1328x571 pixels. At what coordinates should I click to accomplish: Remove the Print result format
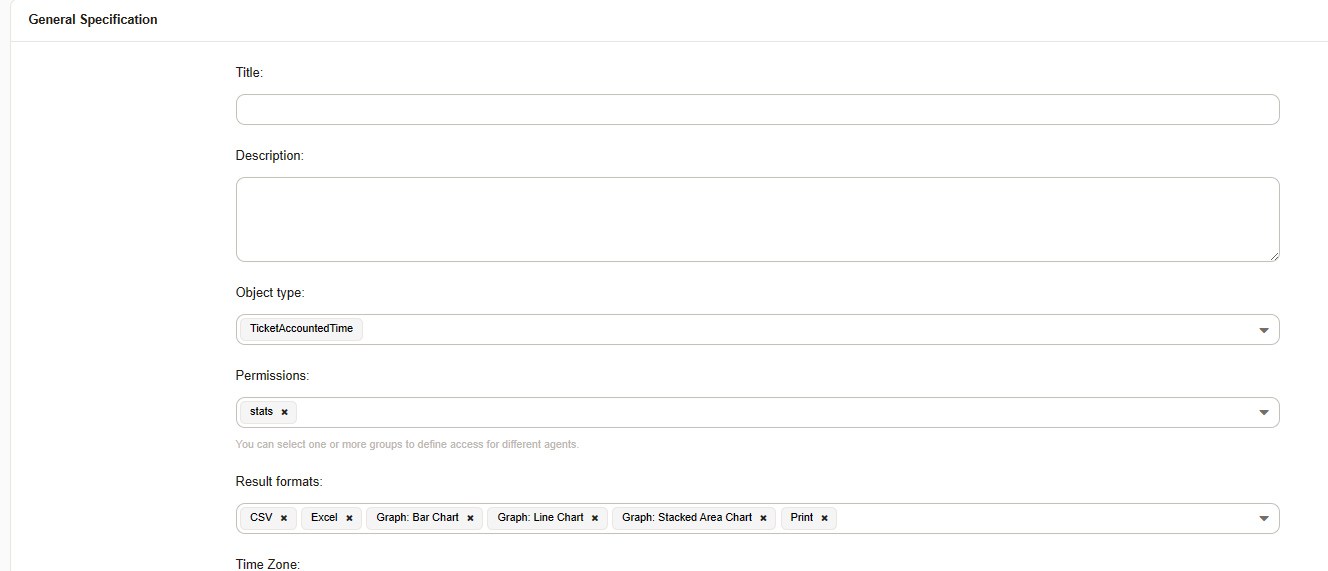pos(824,518)
